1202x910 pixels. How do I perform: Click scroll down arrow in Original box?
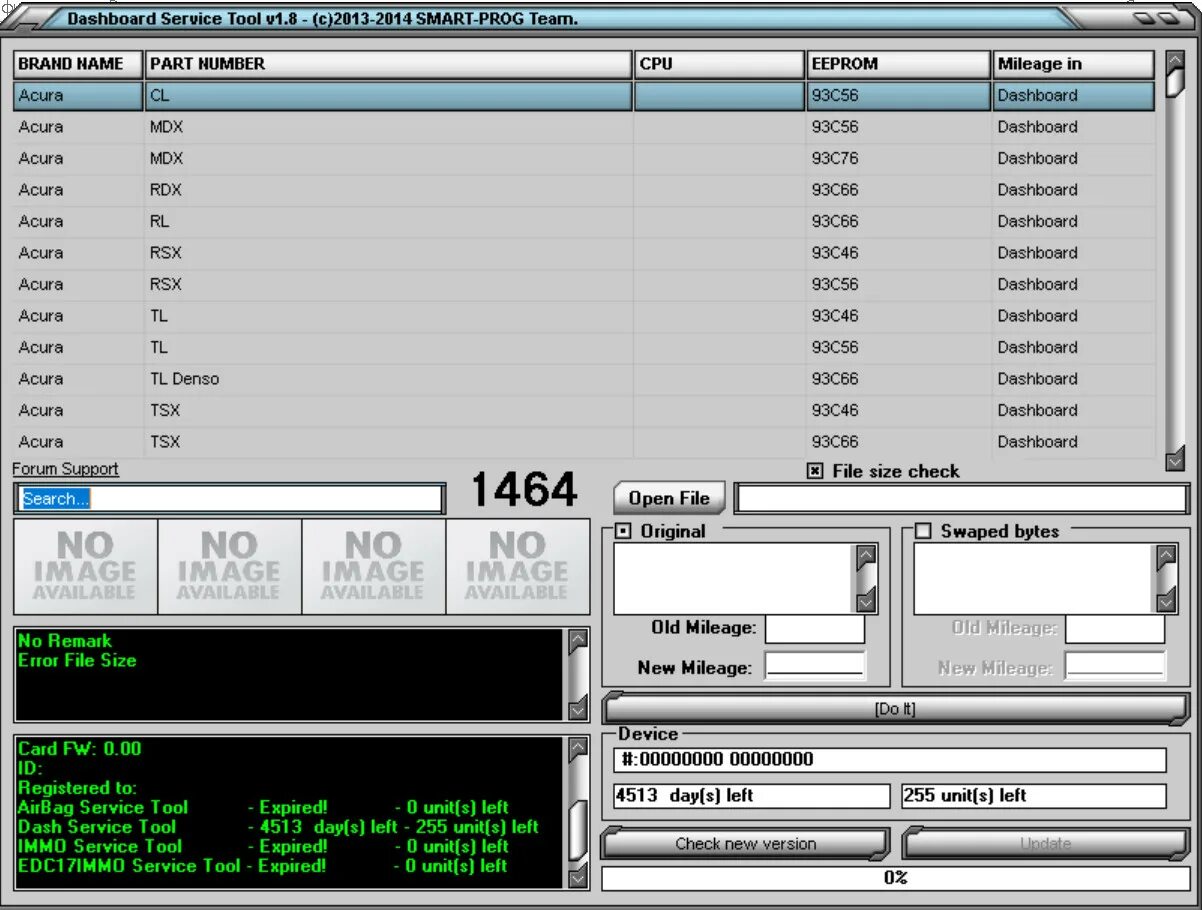[866, 600]
